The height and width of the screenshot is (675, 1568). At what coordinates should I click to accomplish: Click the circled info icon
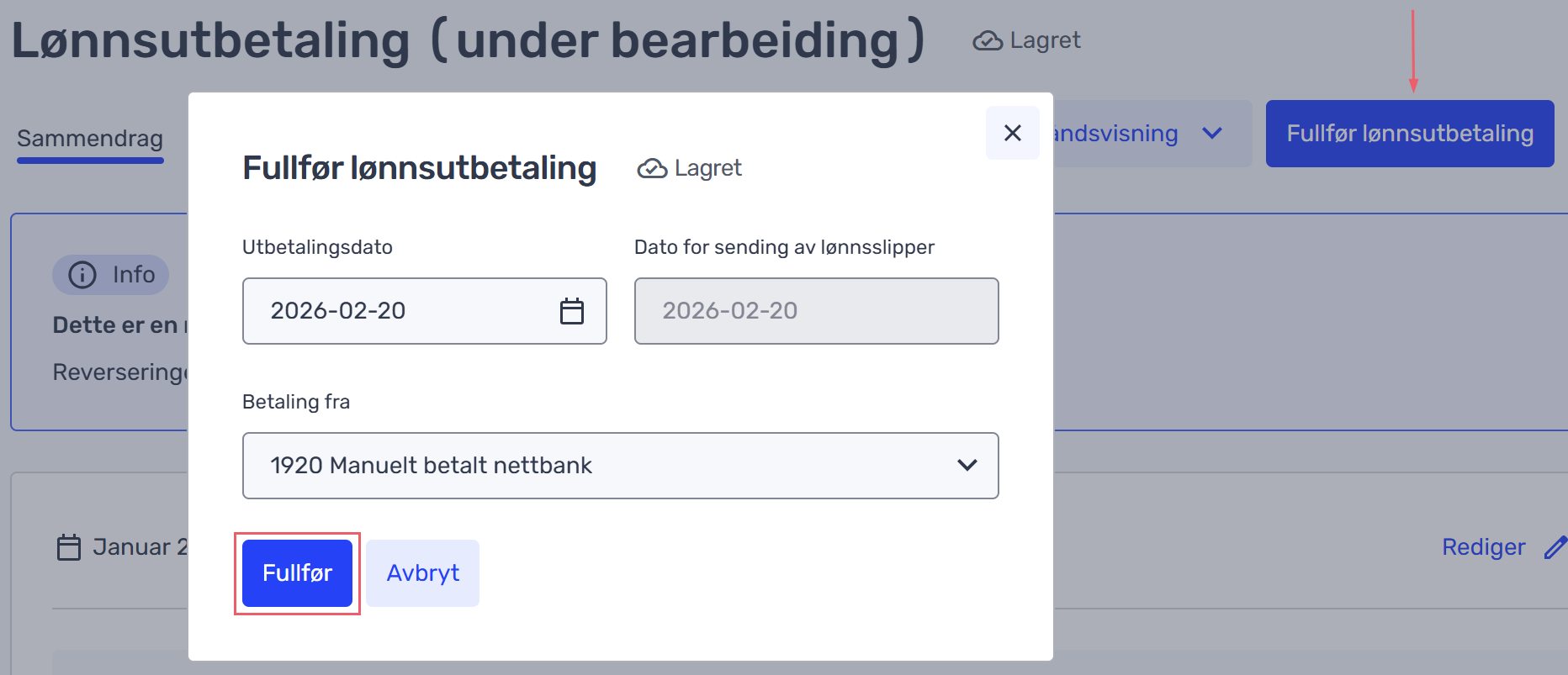point(82,275)
